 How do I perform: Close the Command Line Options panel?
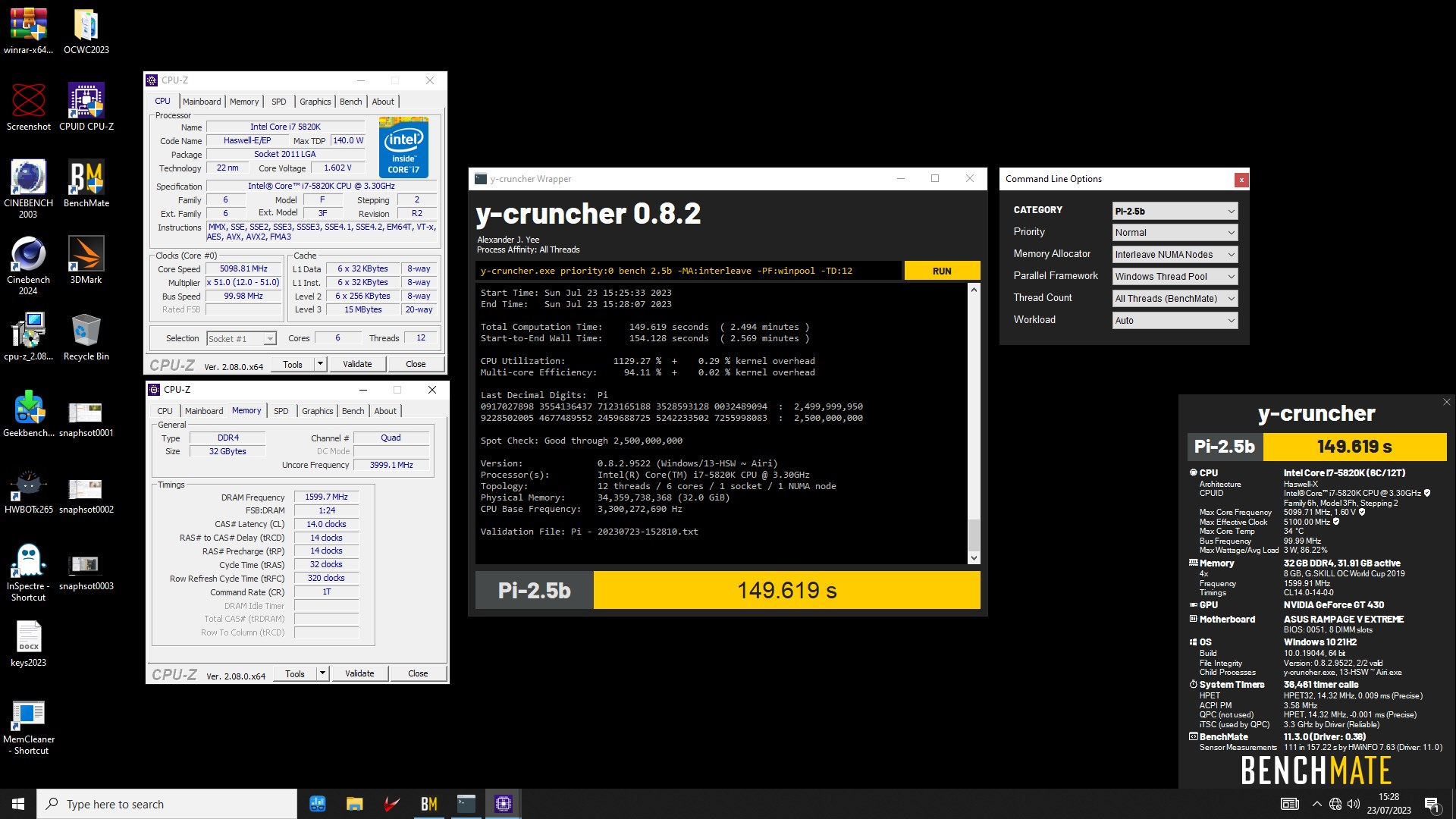(x=1241, y=180)
